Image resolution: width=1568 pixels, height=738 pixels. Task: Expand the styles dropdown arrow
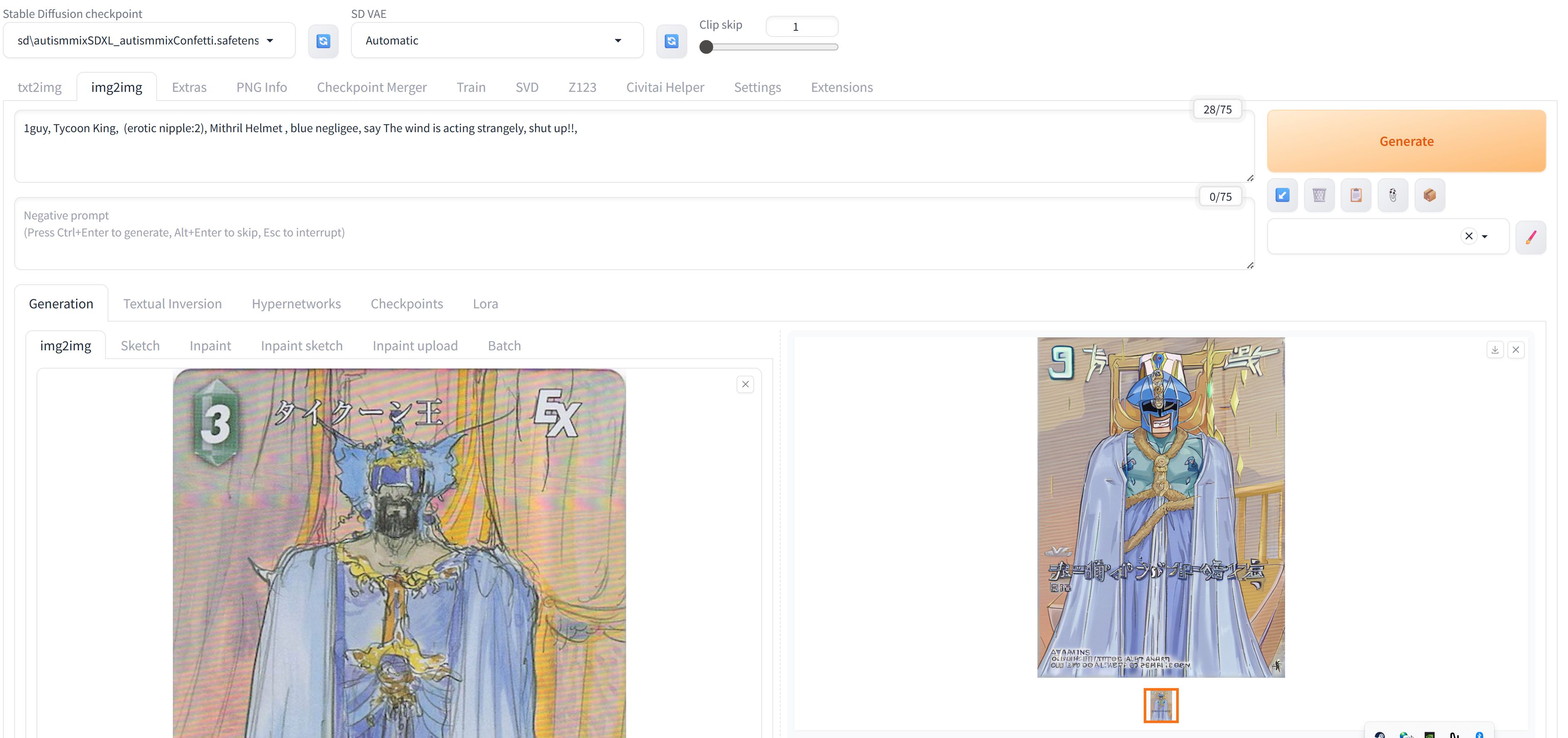pyautogui.click(x=1485, y=236)
